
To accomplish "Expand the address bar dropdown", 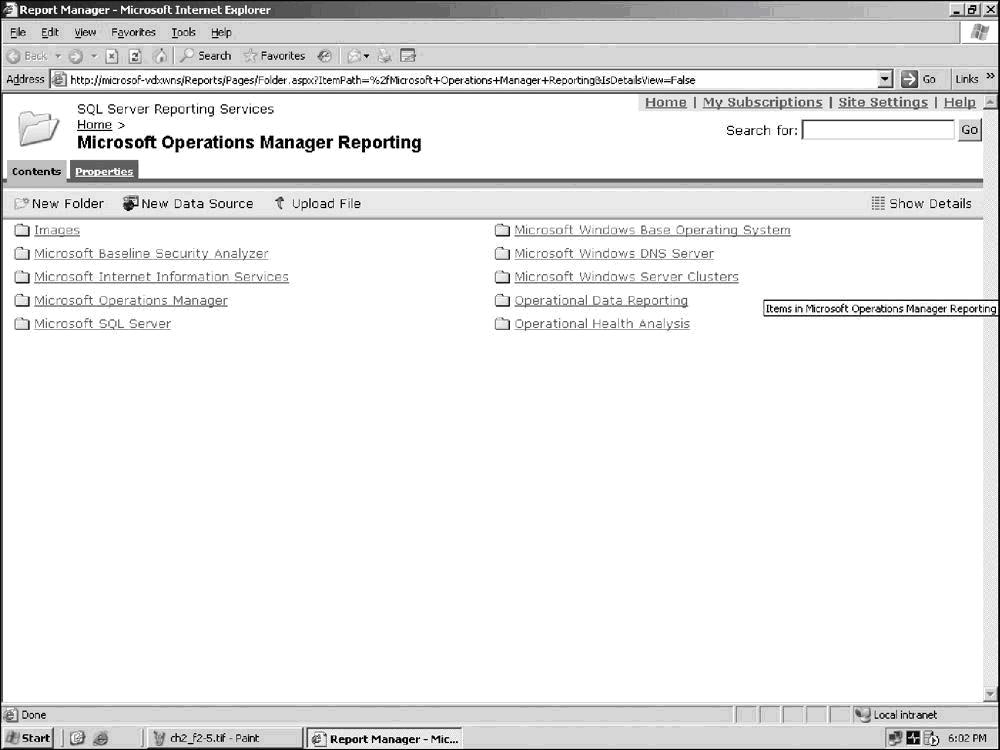I will pyautogui.click(x=885, y=79).
